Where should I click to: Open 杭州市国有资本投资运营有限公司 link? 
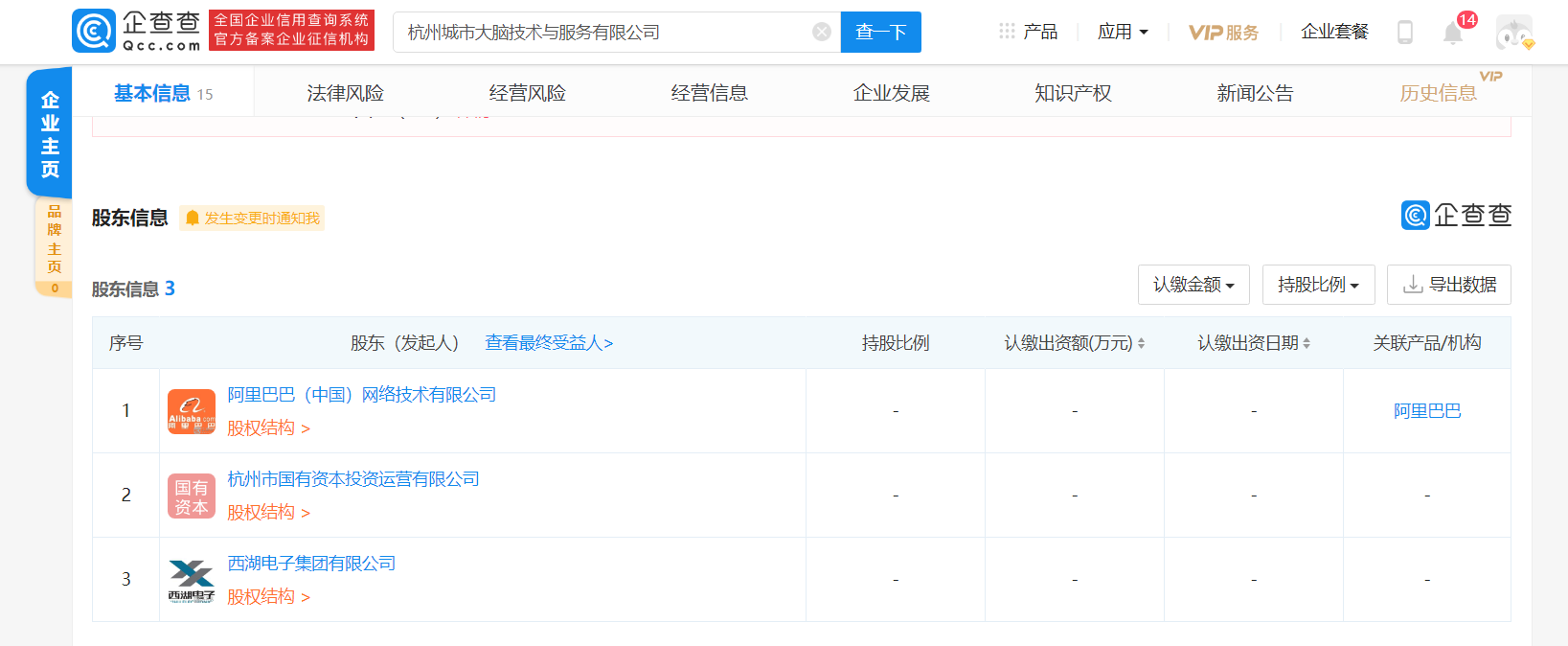tap(353, 479)
